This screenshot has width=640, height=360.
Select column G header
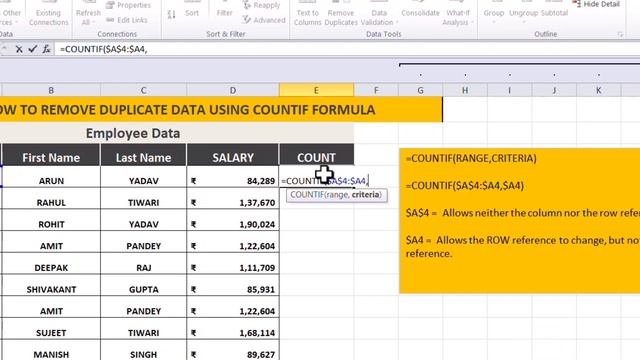tap(420, 90)
